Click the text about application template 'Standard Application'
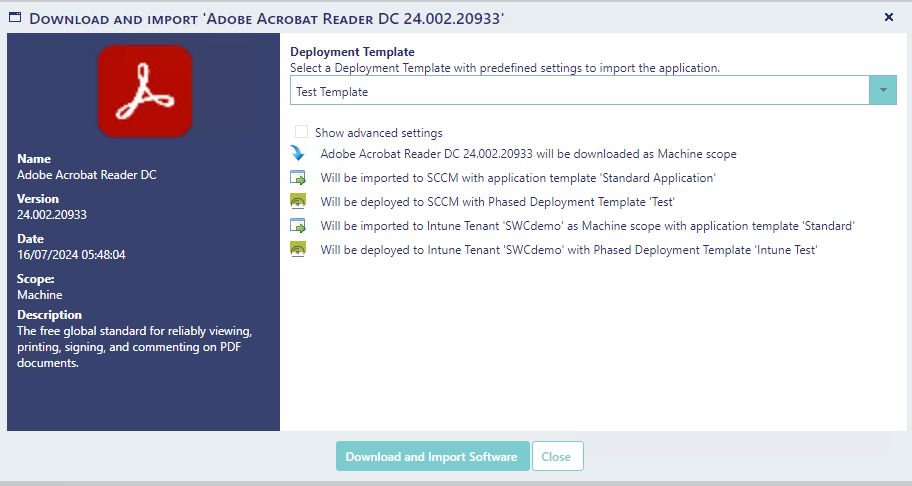 518,178
